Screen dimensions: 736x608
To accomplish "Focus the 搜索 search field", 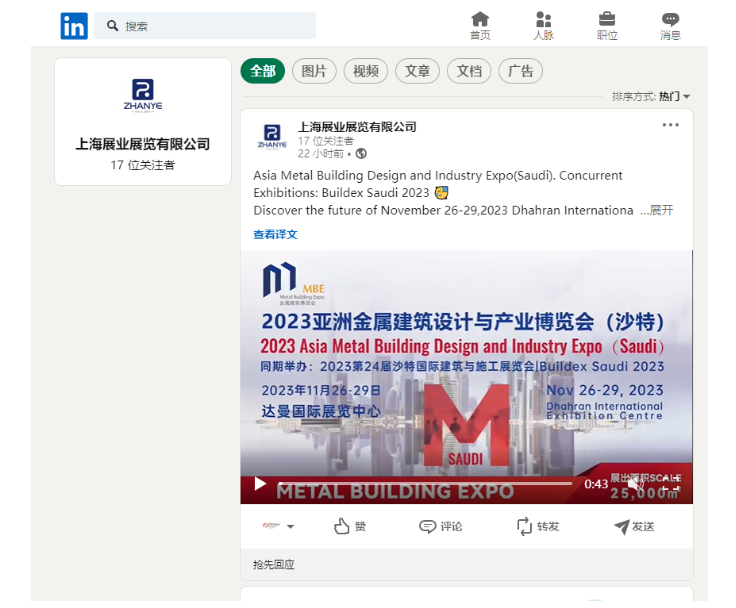I will point(205,26).
